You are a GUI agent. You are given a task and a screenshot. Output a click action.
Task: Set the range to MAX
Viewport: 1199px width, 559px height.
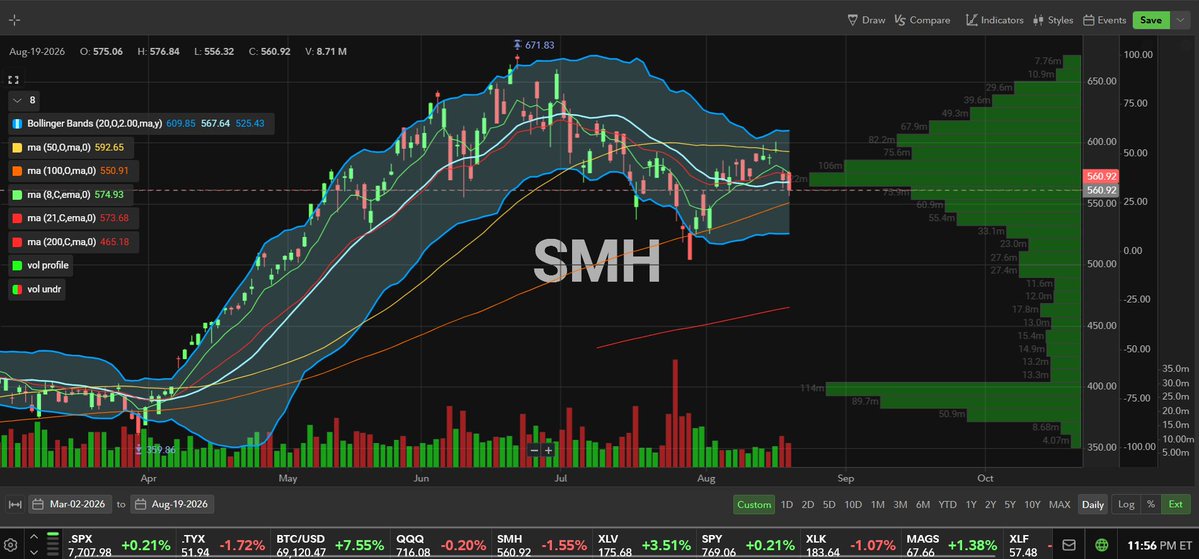(x=1059, y=505)
